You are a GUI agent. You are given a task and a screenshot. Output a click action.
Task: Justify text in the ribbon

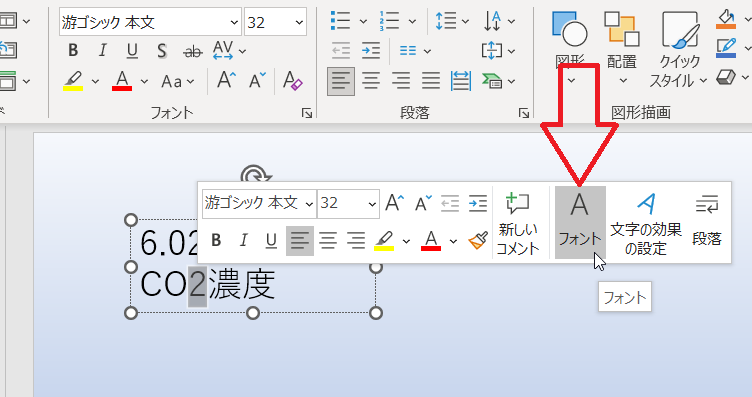[431, 81]
